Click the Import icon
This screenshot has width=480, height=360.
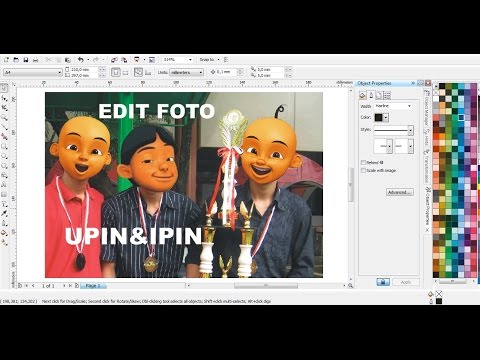[114, 60]
